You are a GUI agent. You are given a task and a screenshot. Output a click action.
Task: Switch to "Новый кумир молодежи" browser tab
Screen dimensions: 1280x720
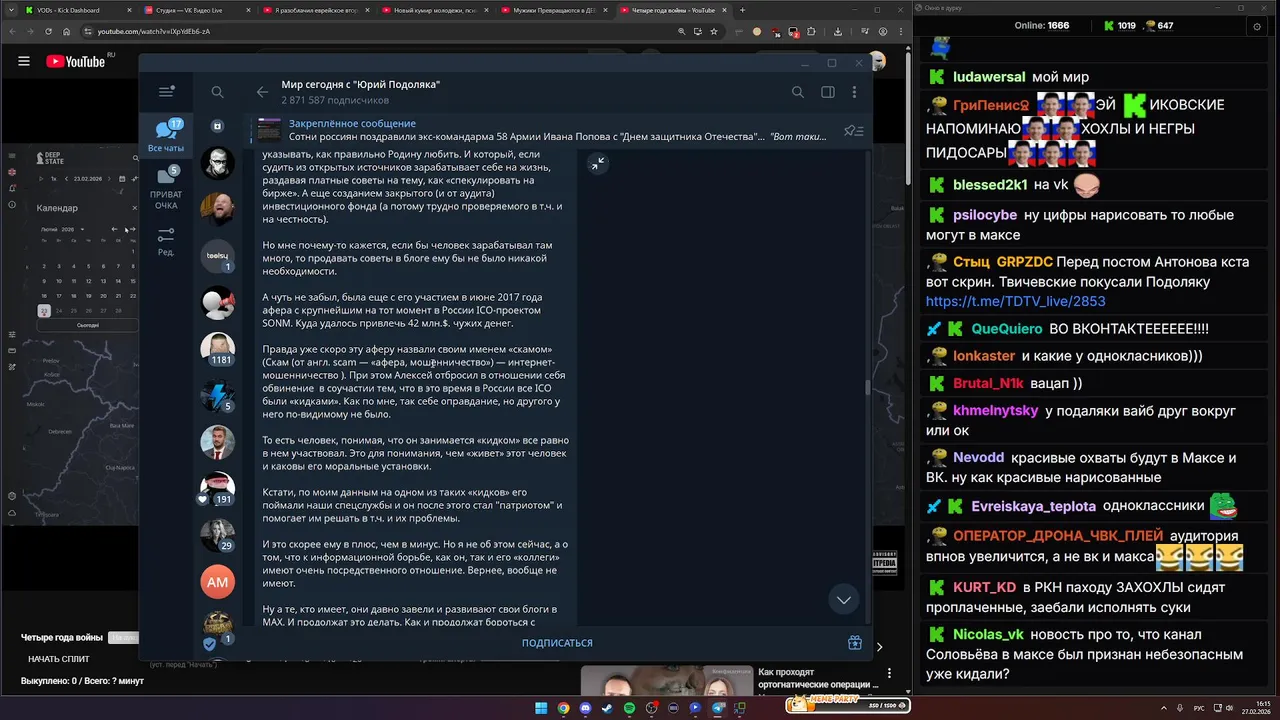click(435, 10)
